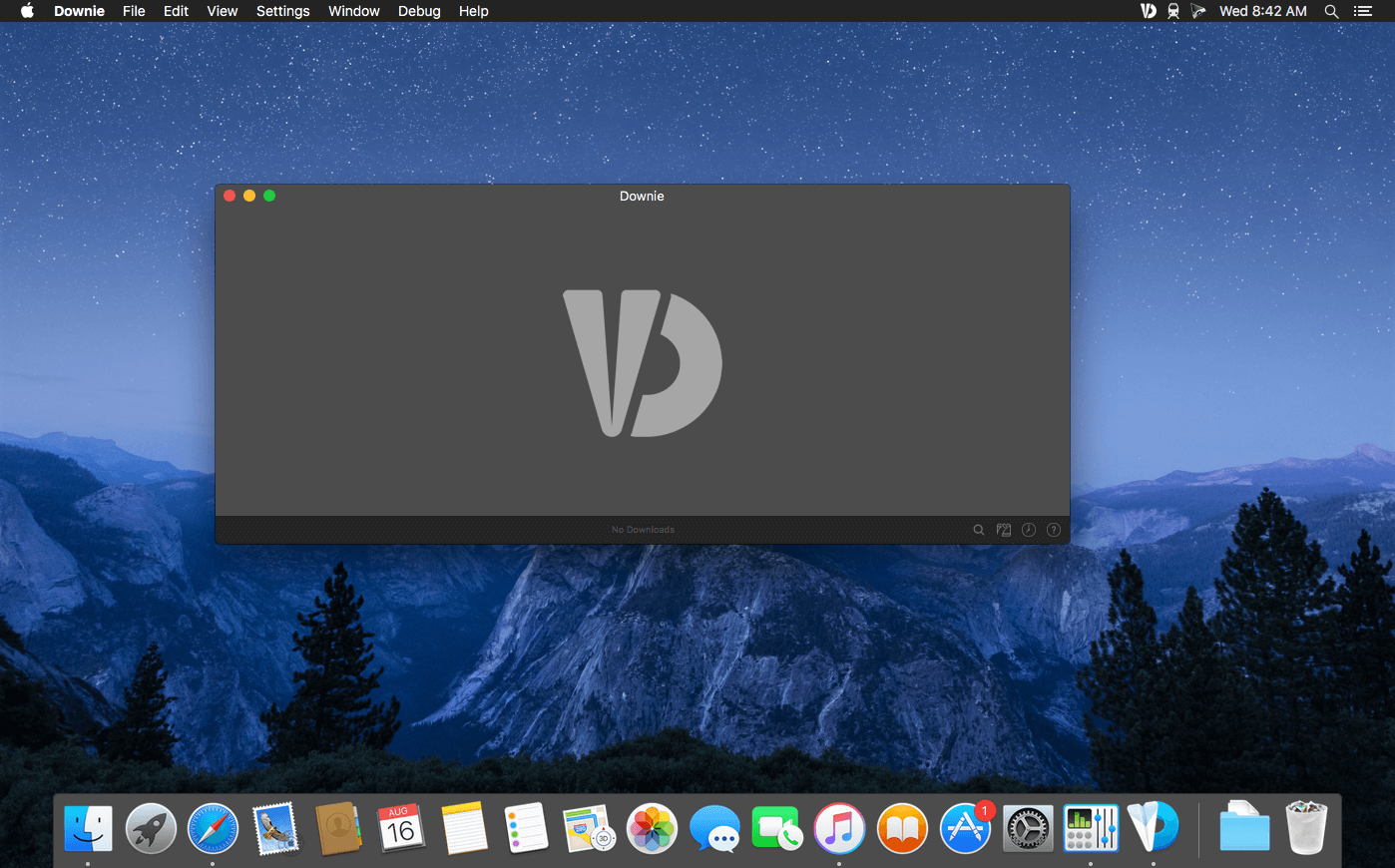
Task: Click the help question mark icon
Action: 1054,530
